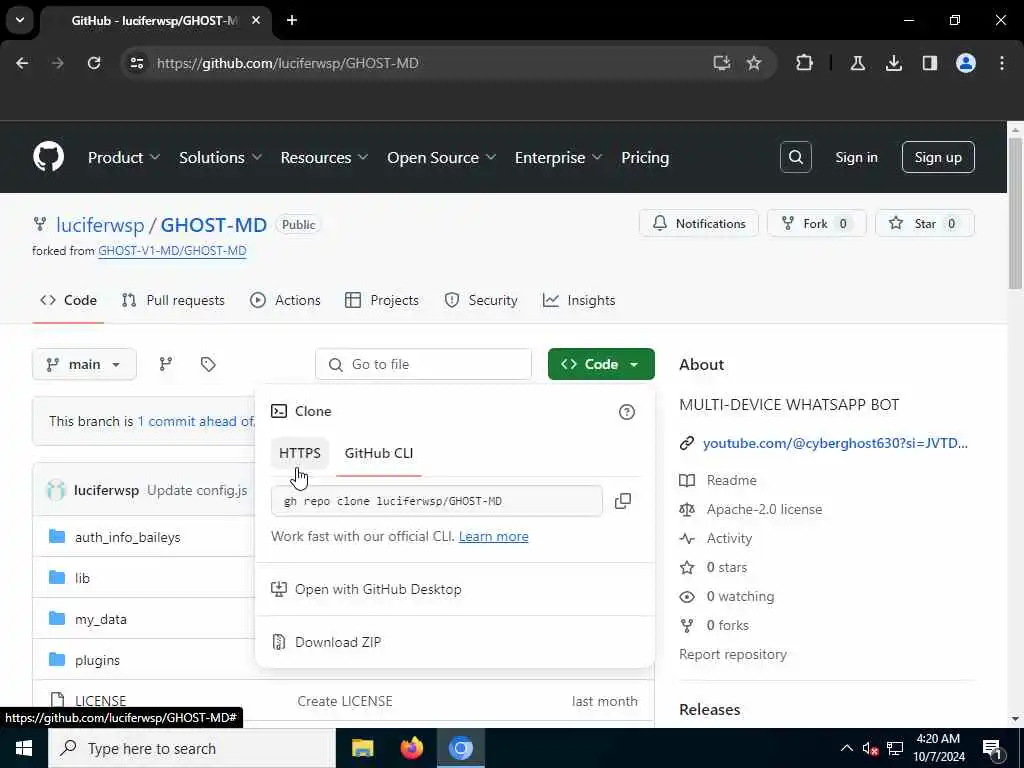Open the Chrome profile avatar

(966, 63)
